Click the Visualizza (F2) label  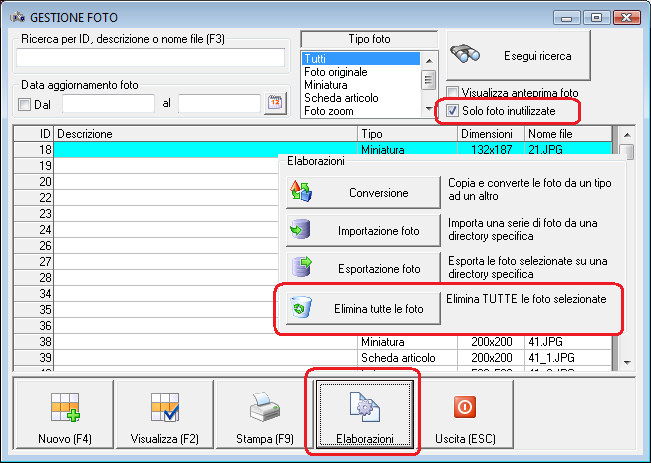click(165, 439)
